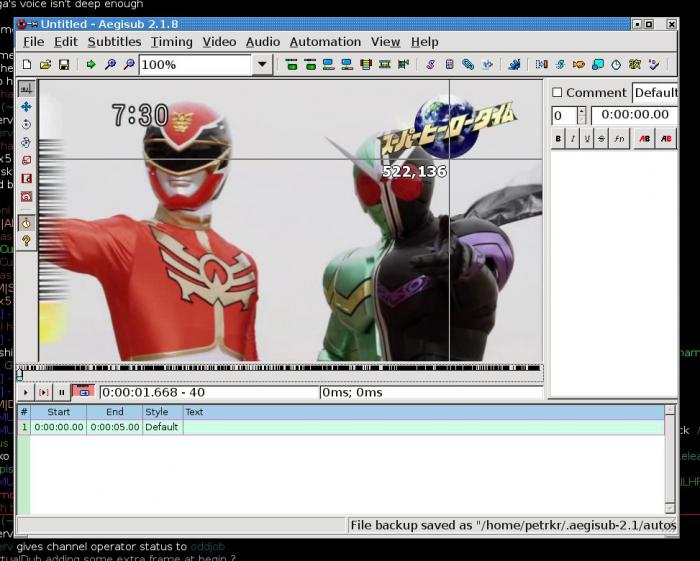Click the Fn font face button

(x=619, y=139)
